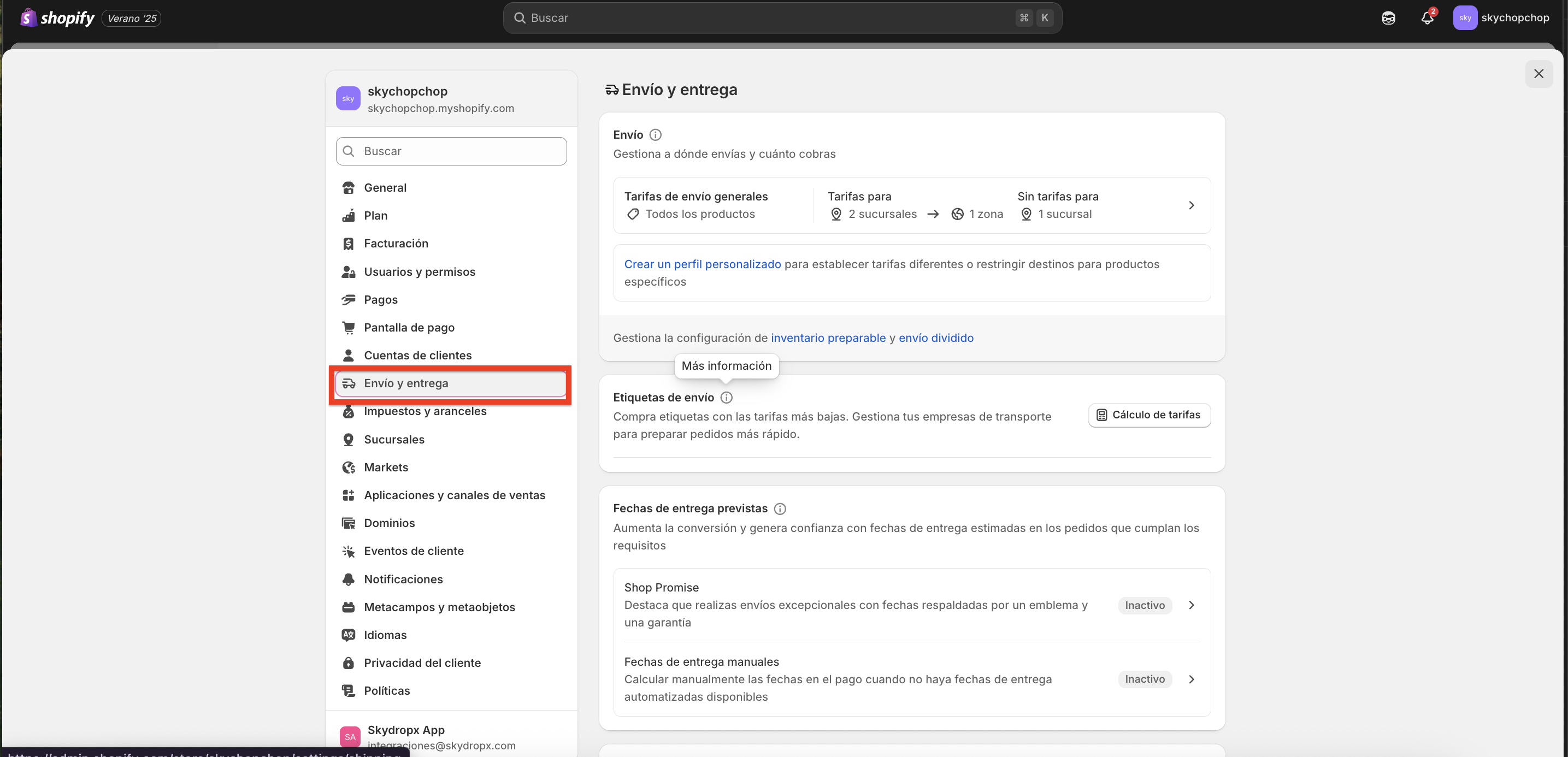Open Idiomas settings

451,635
